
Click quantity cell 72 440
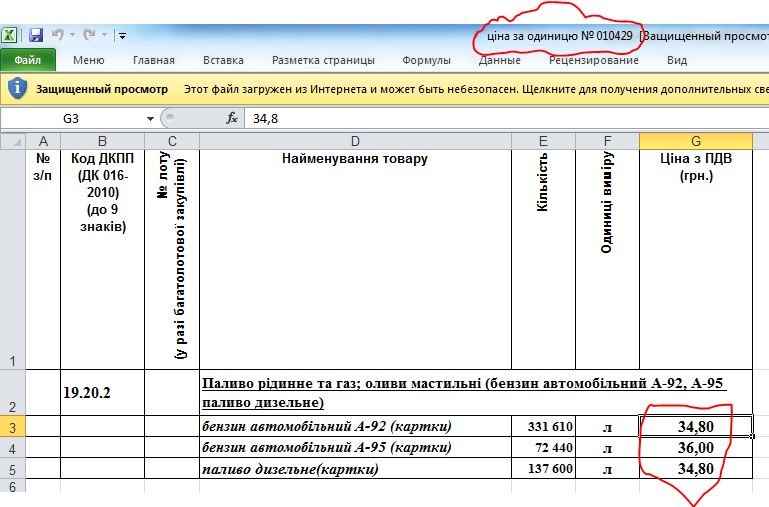coord(543,448)
